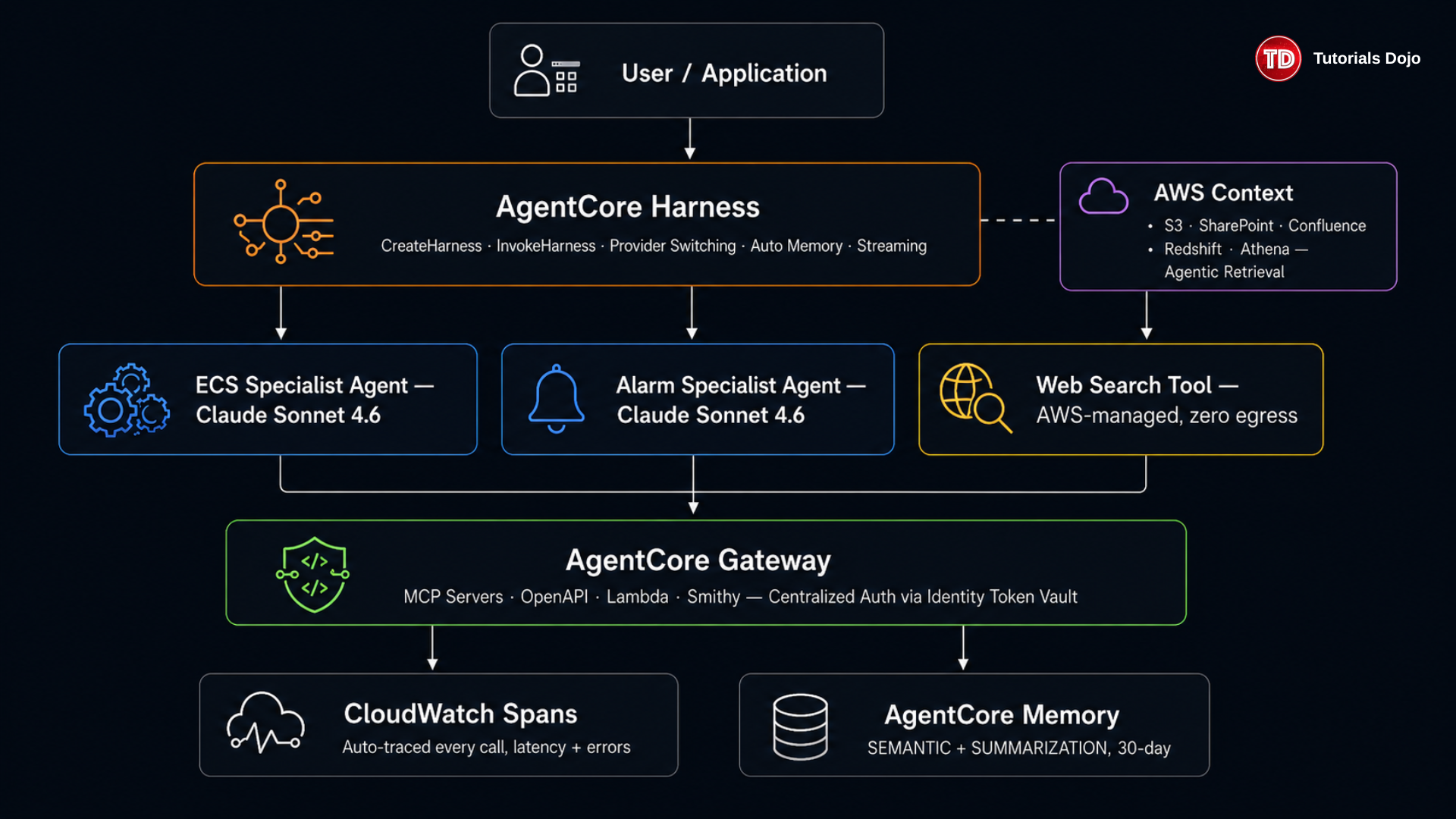Click the user and application grid icon
Viewport: 1456px width, 819px height.
click(547, 70)
